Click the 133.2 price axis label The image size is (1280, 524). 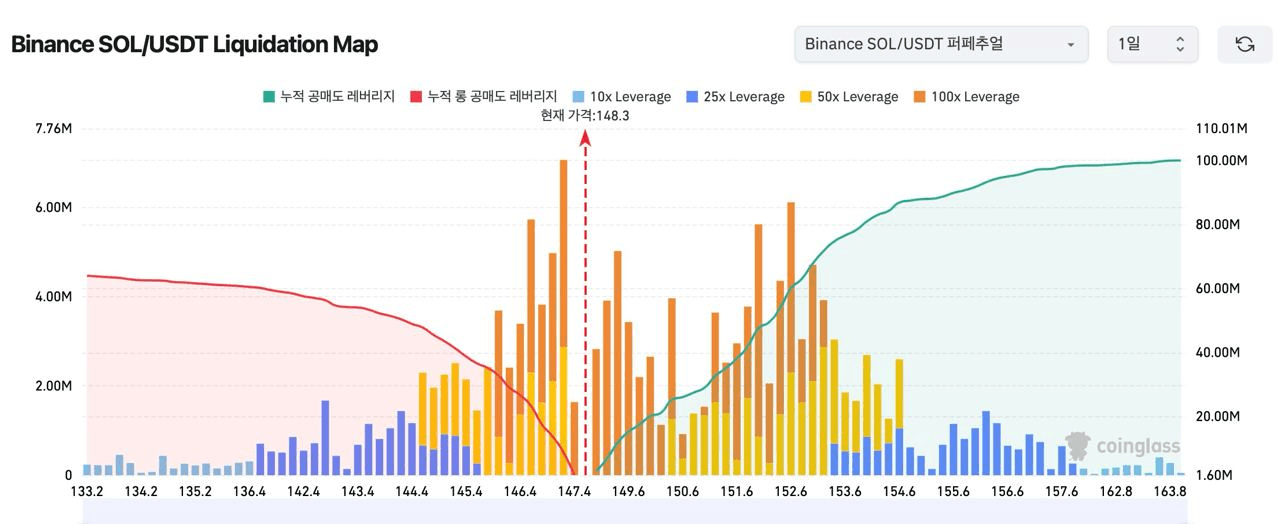pyautogui.click(x=87, y=491)
